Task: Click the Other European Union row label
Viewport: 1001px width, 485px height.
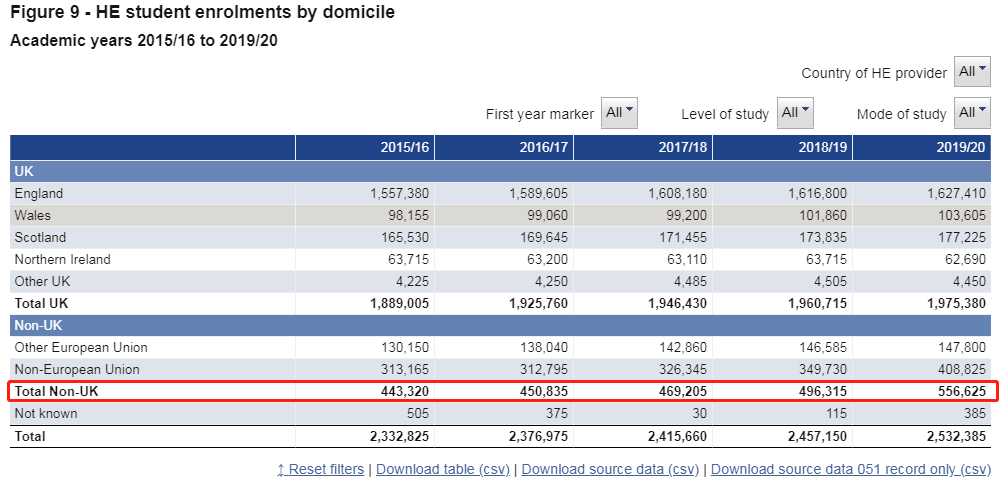Action: 81,347
